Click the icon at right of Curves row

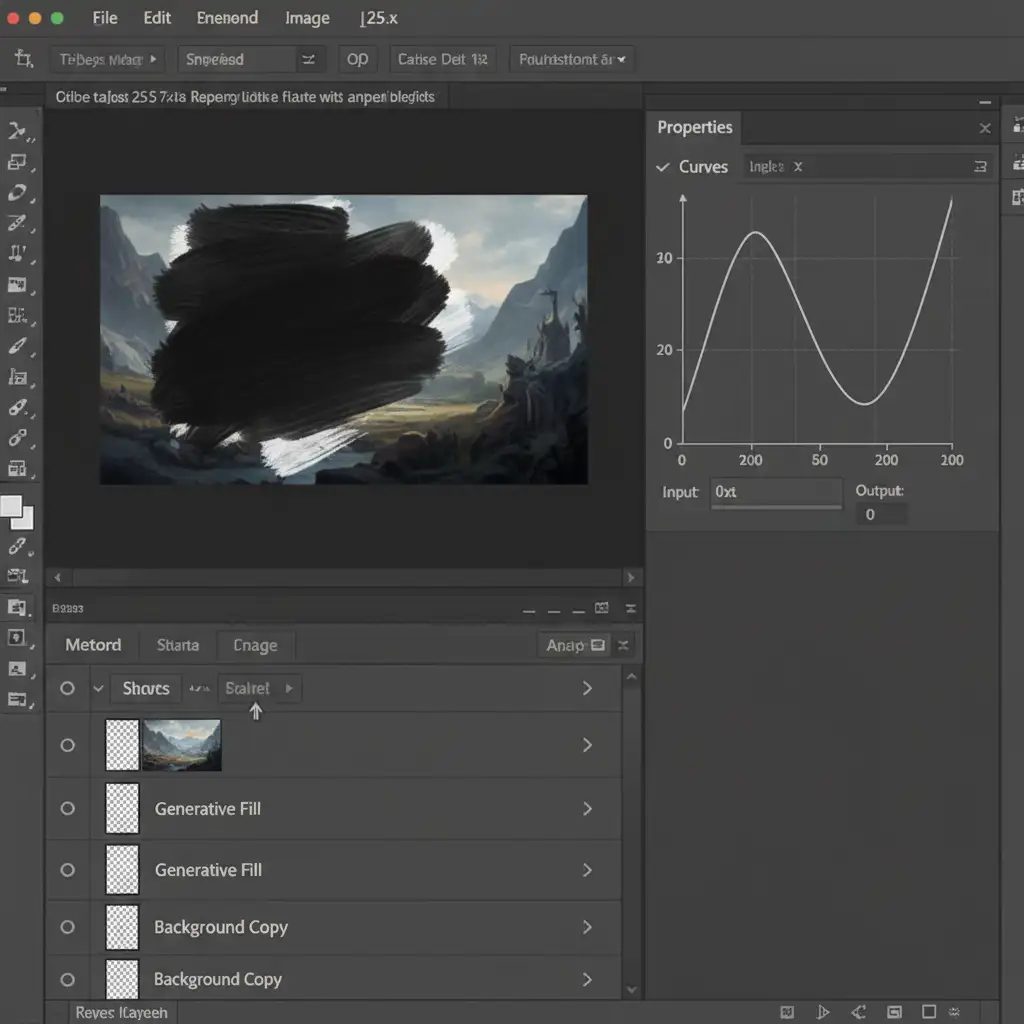tap(980, 167)
